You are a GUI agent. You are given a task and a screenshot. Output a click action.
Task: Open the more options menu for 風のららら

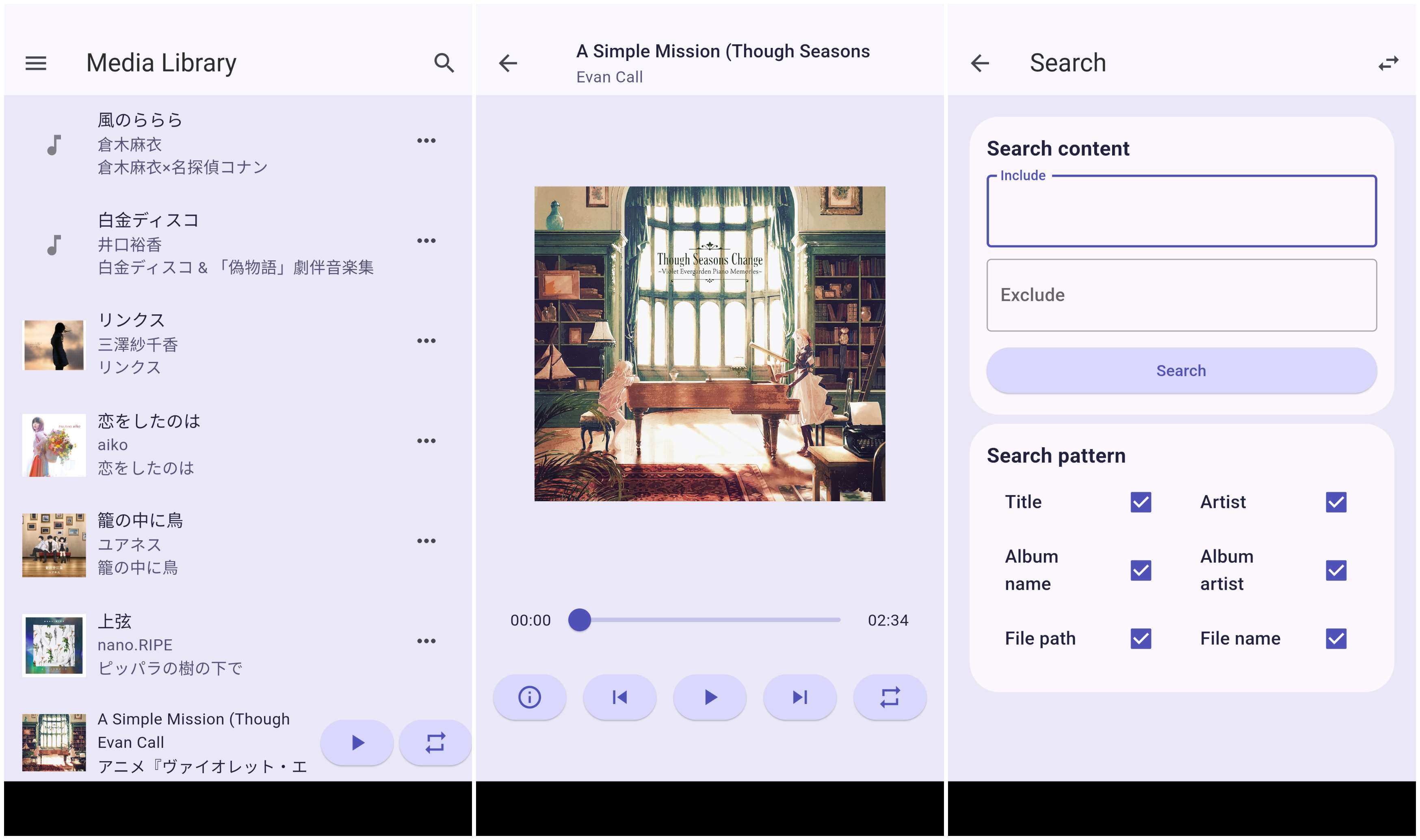(x=426, y=141)
